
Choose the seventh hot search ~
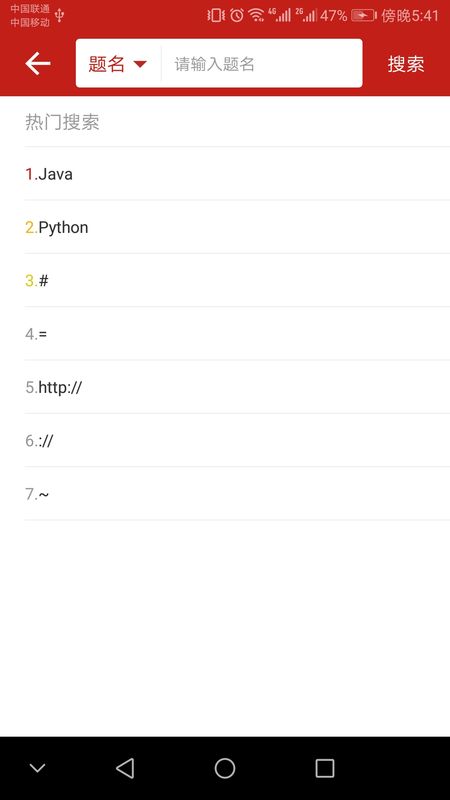click(237, 494)
